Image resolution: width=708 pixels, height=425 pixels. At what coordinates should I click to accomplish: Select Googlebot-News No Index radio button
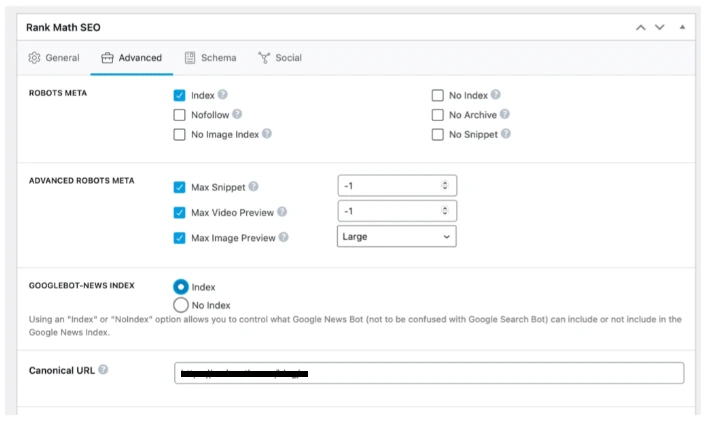[x=181, y=305]
